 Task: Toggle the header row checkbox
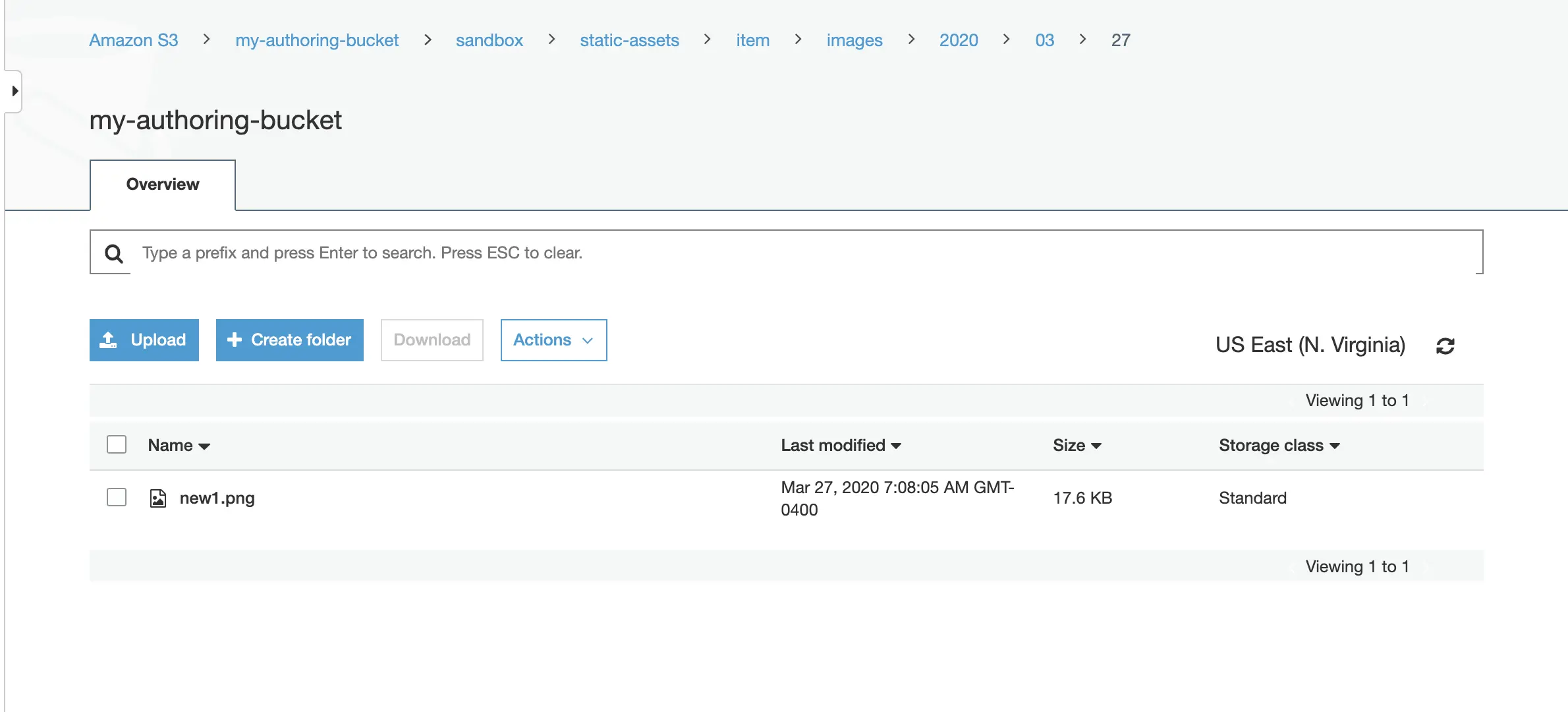(116, 444)
